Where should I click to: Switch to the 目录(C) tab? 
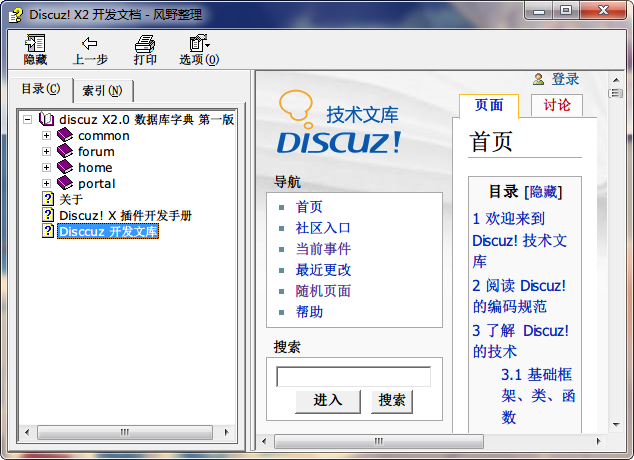point(41,89)
